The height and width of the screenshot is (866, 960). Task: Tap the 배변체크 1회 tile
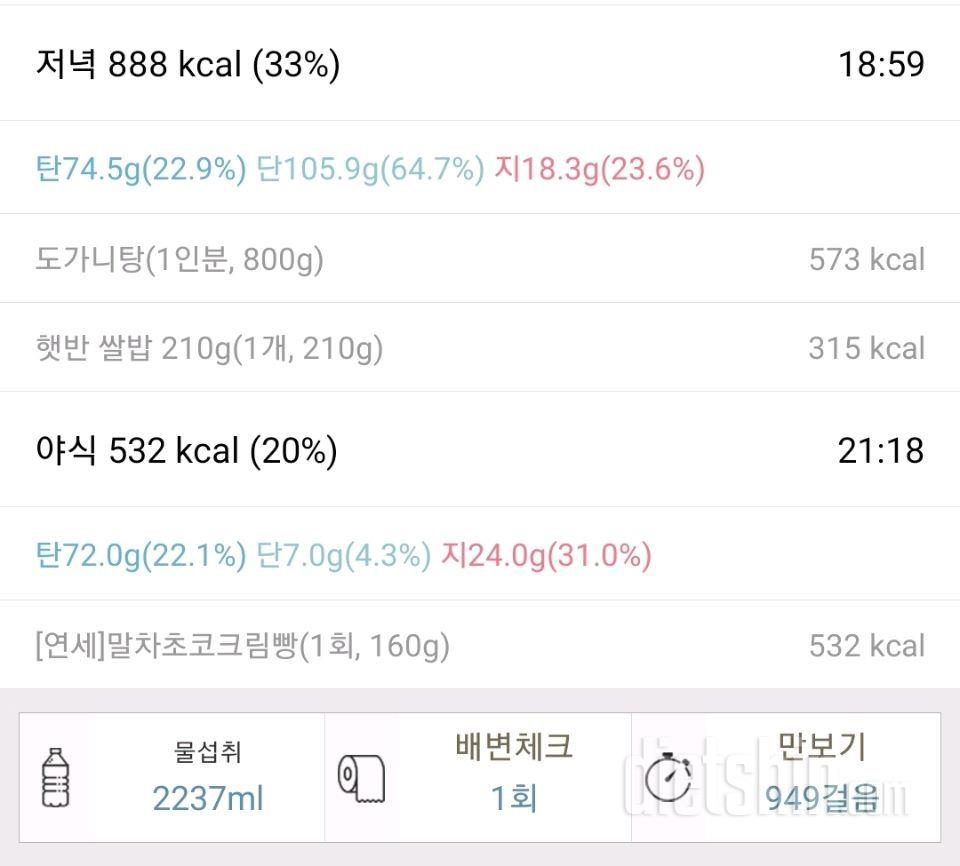click(514, 777)
